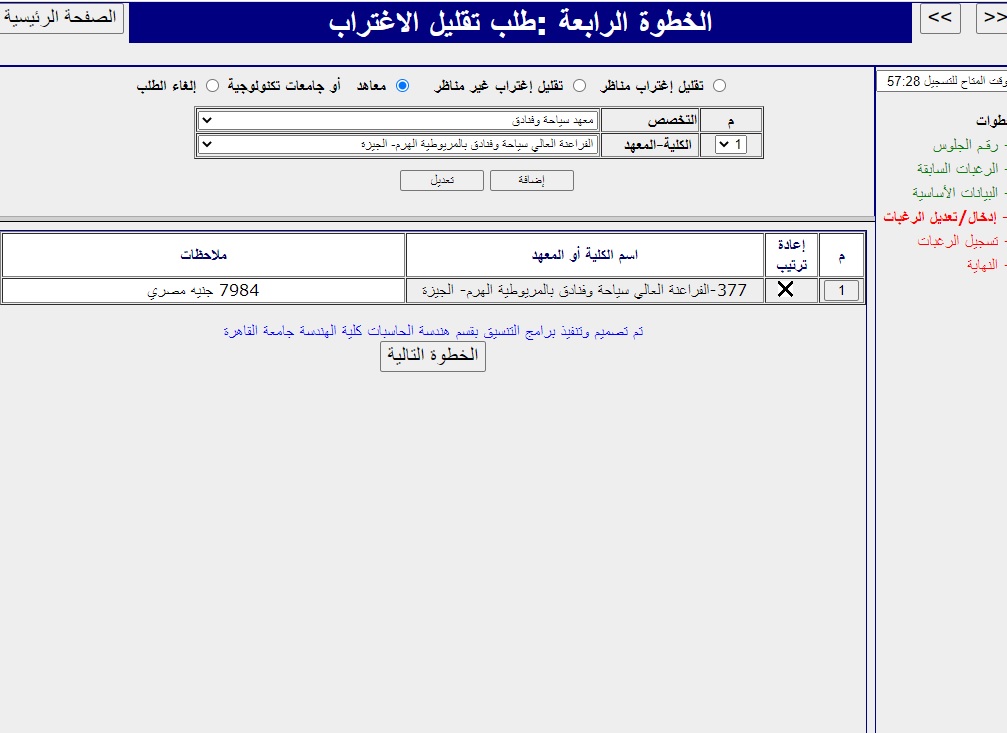Select معاهد أو جامعات تكنولوجية radio button
Image resolution: width=1007 pixels, height=733 pixels.
pos(403,85)
